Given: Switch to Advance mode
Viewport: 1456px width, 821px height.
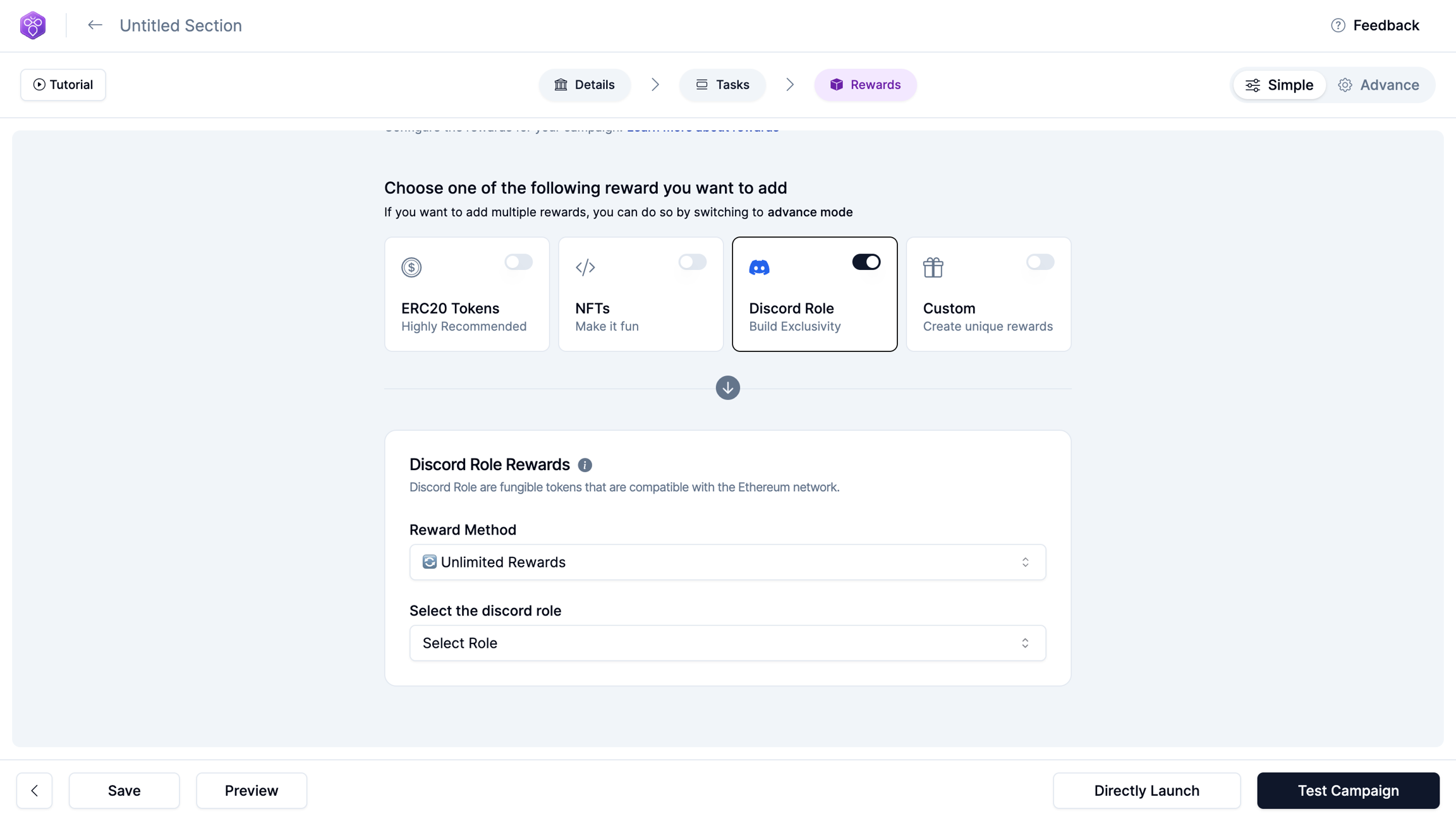Looking at the screenshot, I should (1379, 85).
